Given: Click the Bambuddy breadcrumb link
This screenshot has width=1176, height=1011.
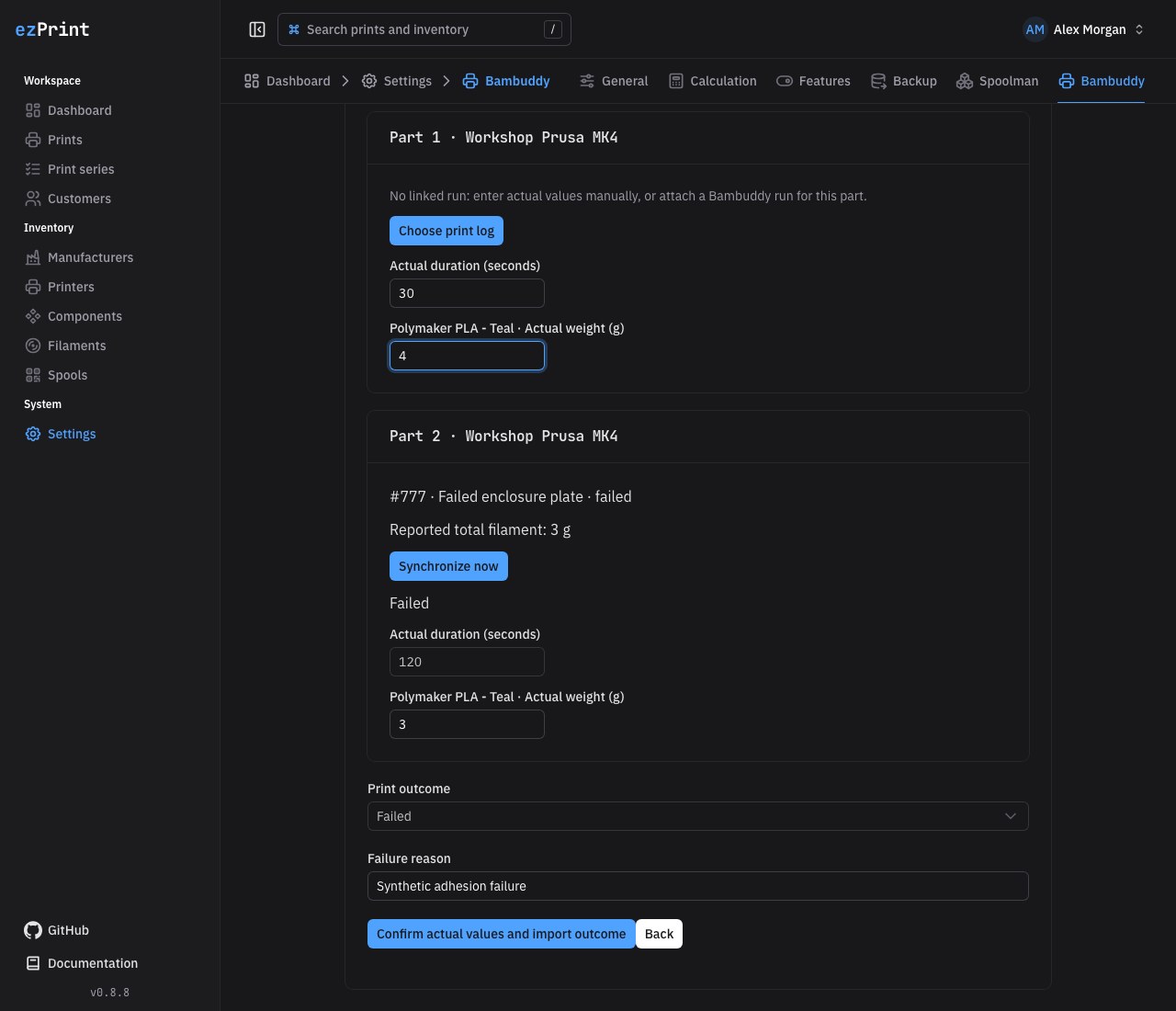Looking at the screenshot, I should [x=506, y=81].
